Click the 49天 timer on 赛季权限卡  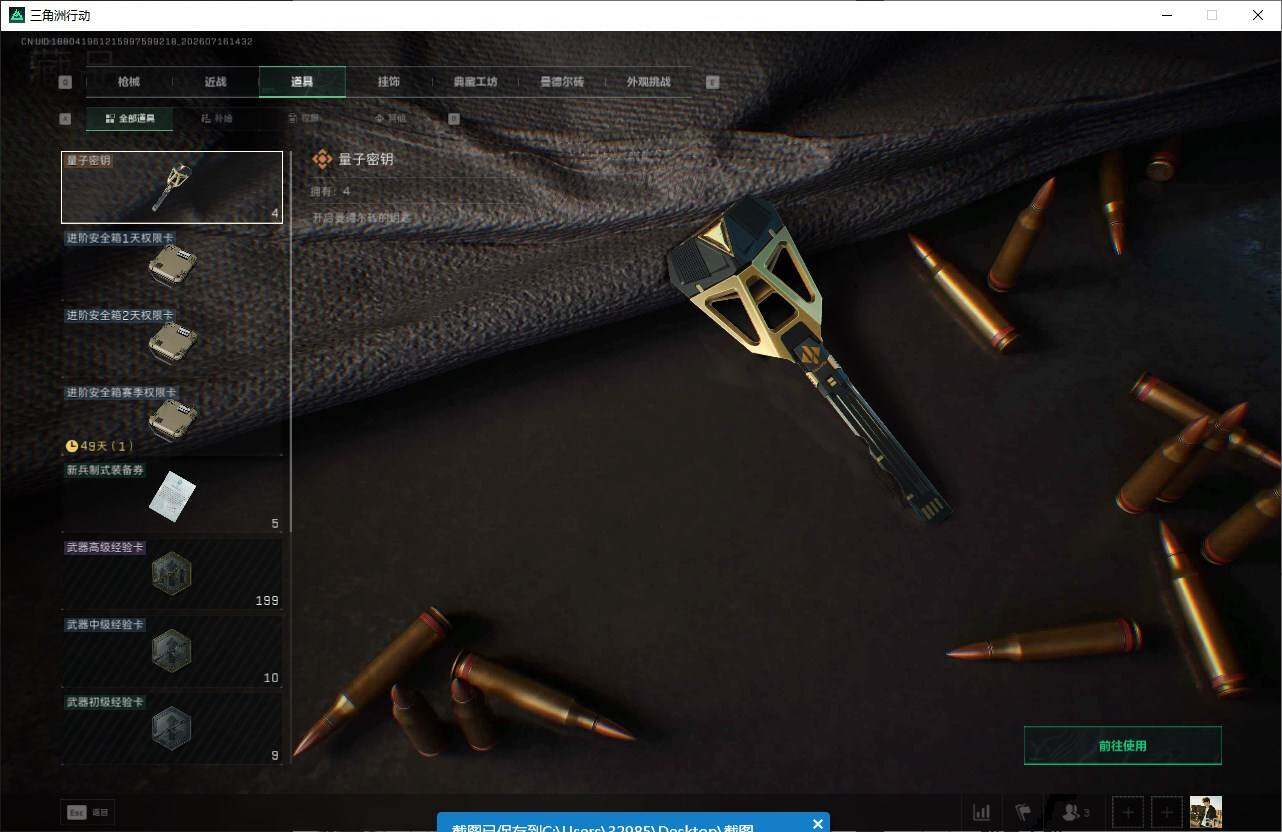[99, 446]
